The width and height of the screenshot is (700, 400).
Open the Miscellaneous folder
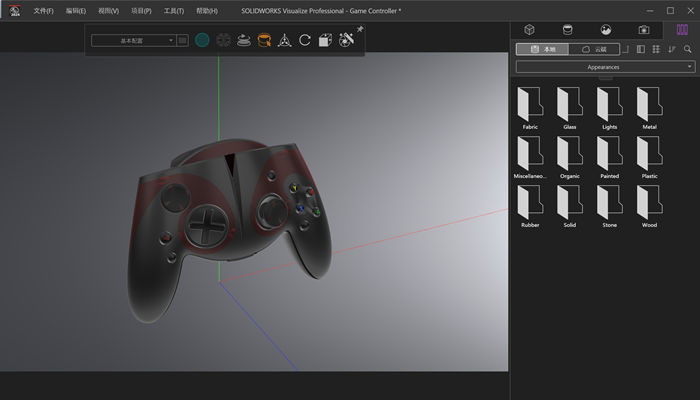(530, 157)
